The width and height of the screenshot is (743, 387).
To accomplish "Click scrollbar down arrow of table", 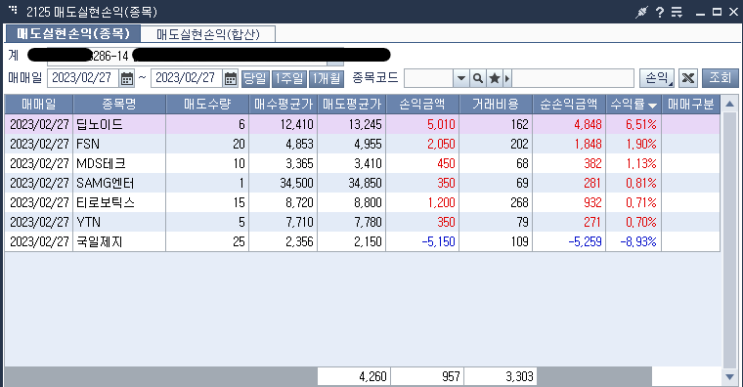I will [x=730, y=377].
